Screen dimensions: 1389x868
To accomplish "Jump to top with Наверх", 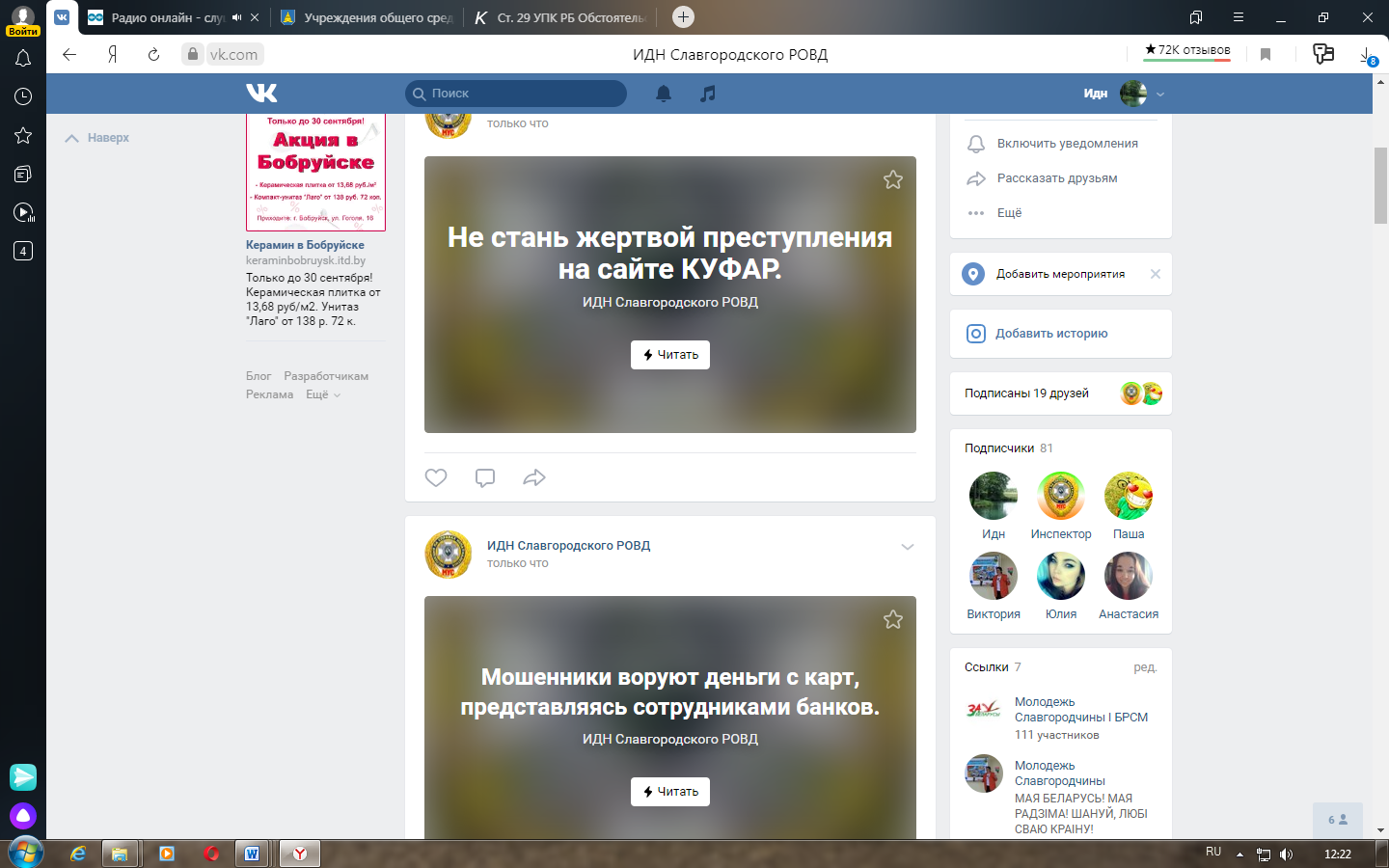I will pyautogui.click(x=96, y=138).
